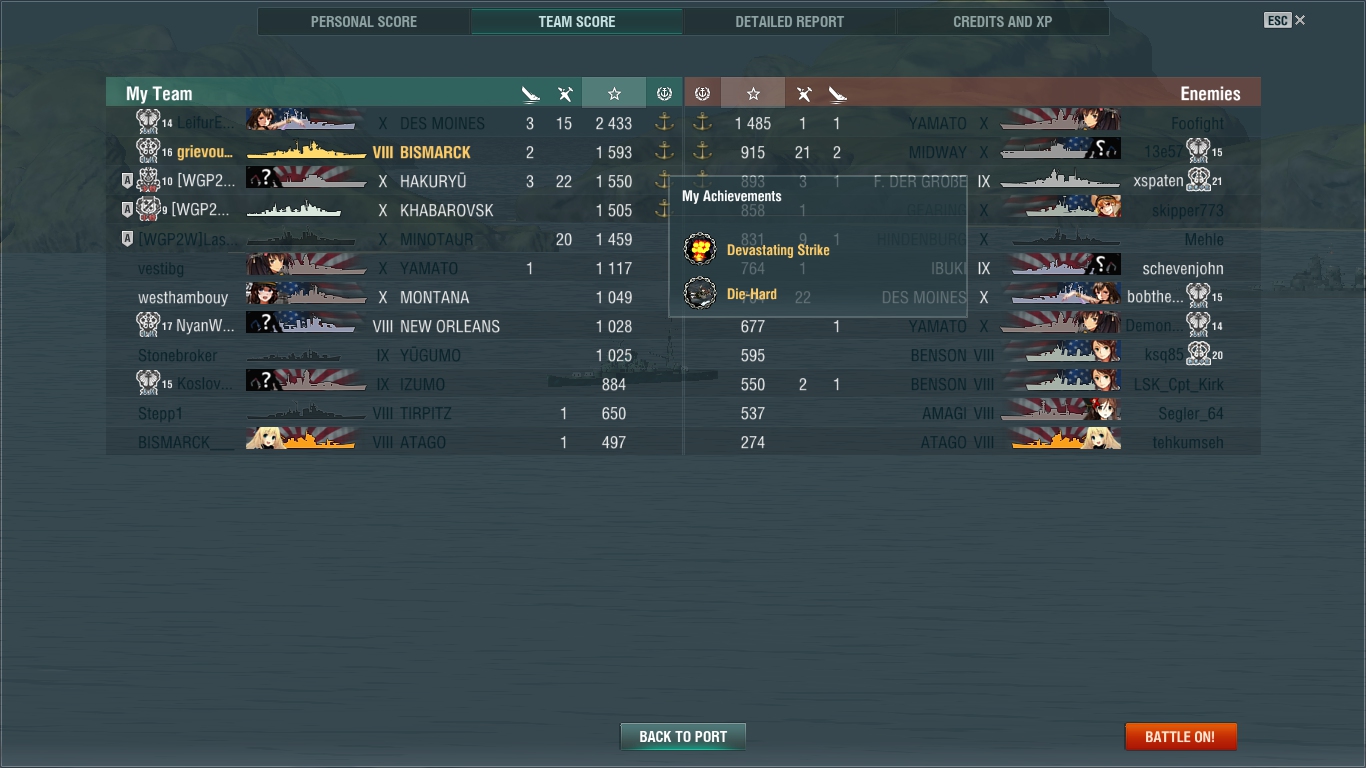This screenshot has width=1366, height=768.
Task: Open the Detailed Report tab
Action: point(789,21)
